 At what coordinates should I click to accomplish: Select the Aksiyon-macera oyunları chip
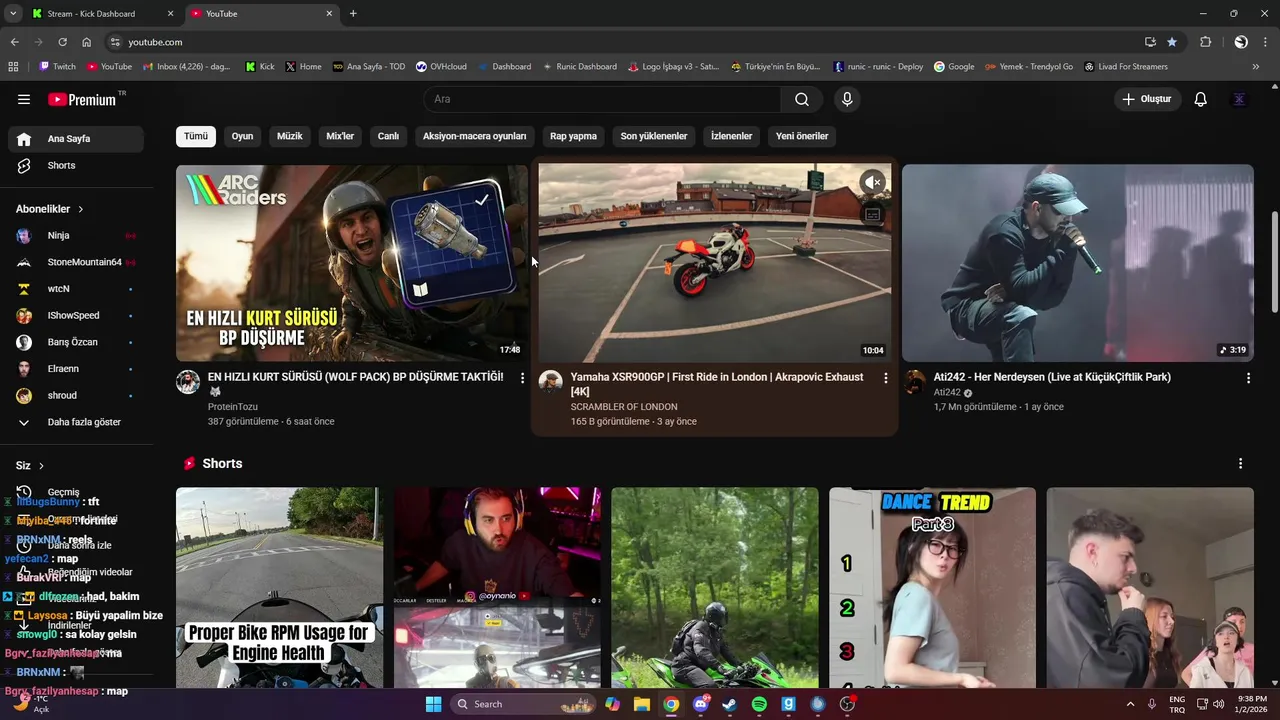pos(474,136)
